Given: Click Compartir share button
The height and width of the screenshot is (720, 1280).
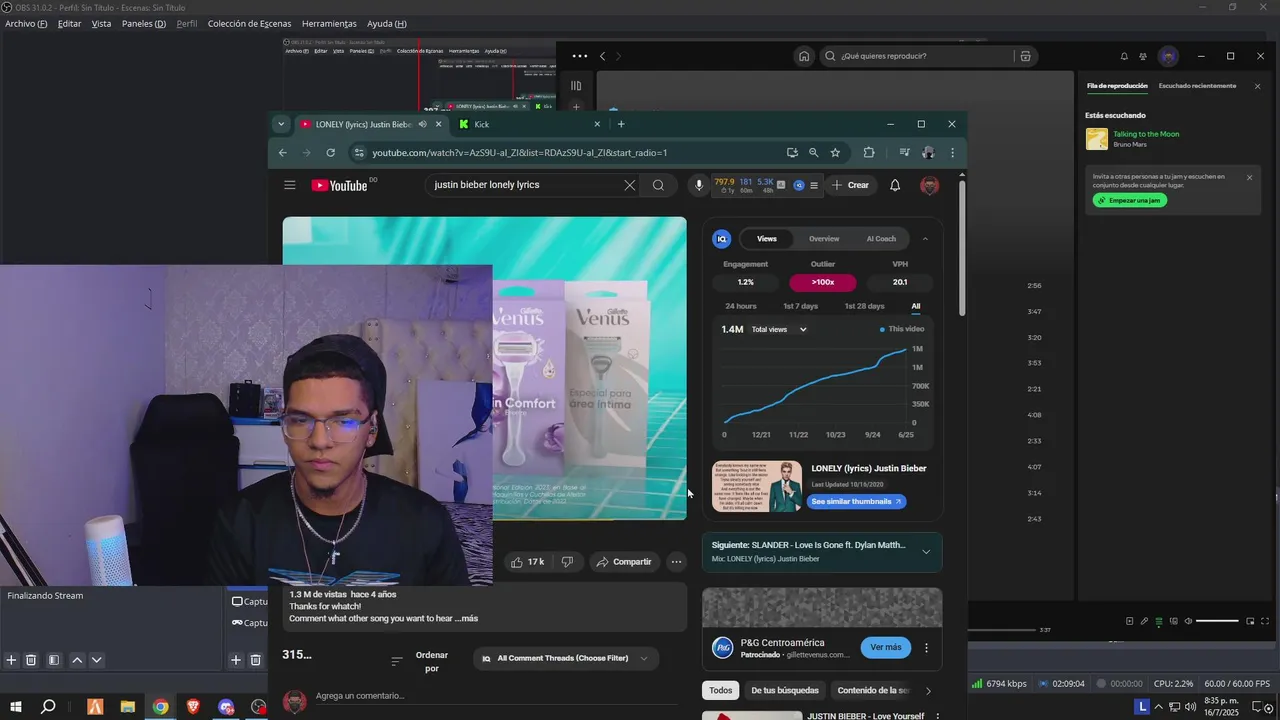Looking at the screenshot, I should 623,562.
